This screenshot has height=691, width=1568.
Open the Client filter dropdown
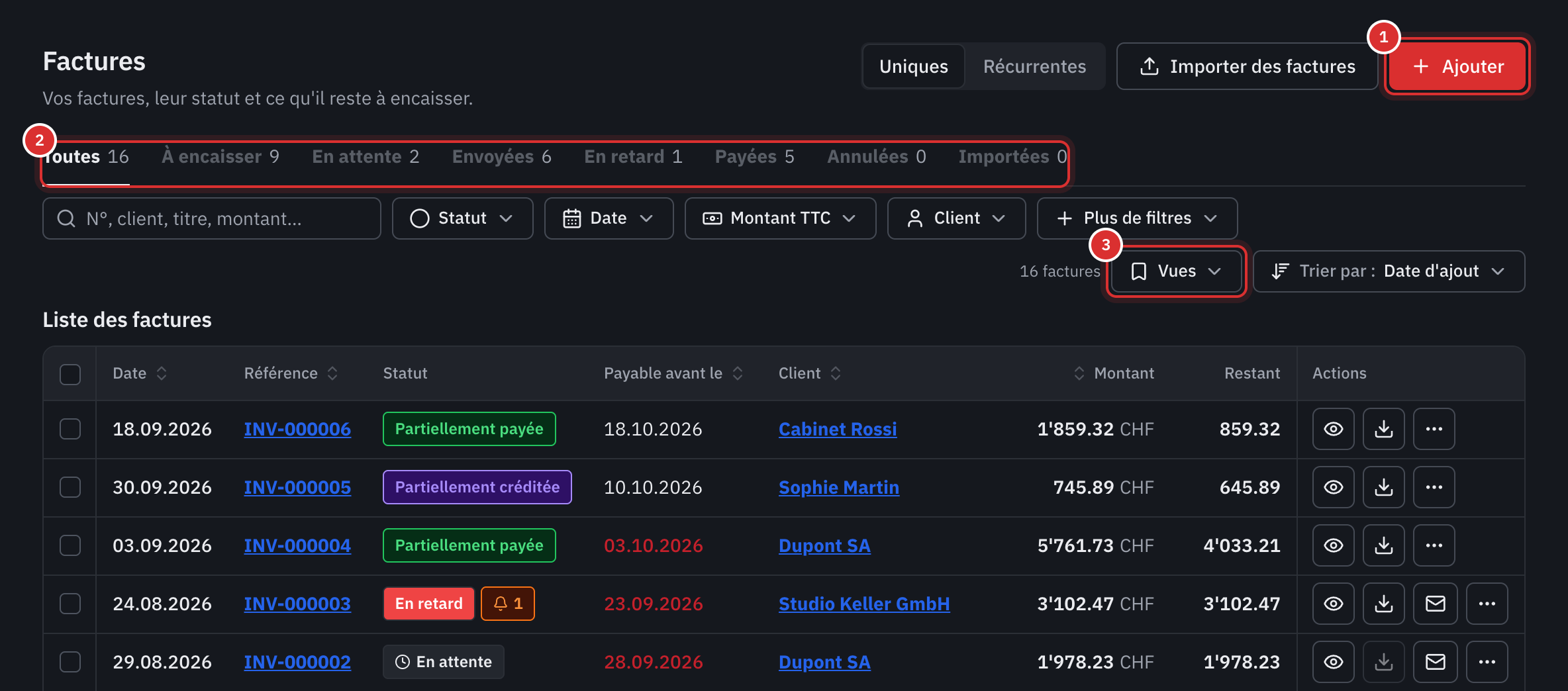coord(956,218)
